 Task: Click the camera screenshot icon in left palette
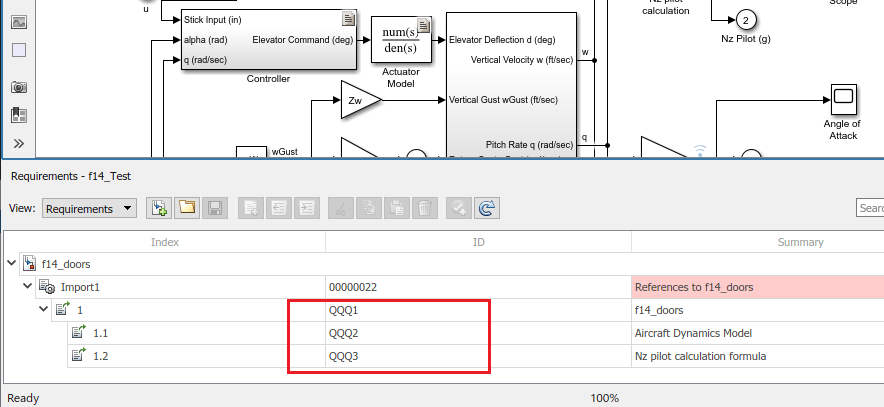(x=19, y=87)
